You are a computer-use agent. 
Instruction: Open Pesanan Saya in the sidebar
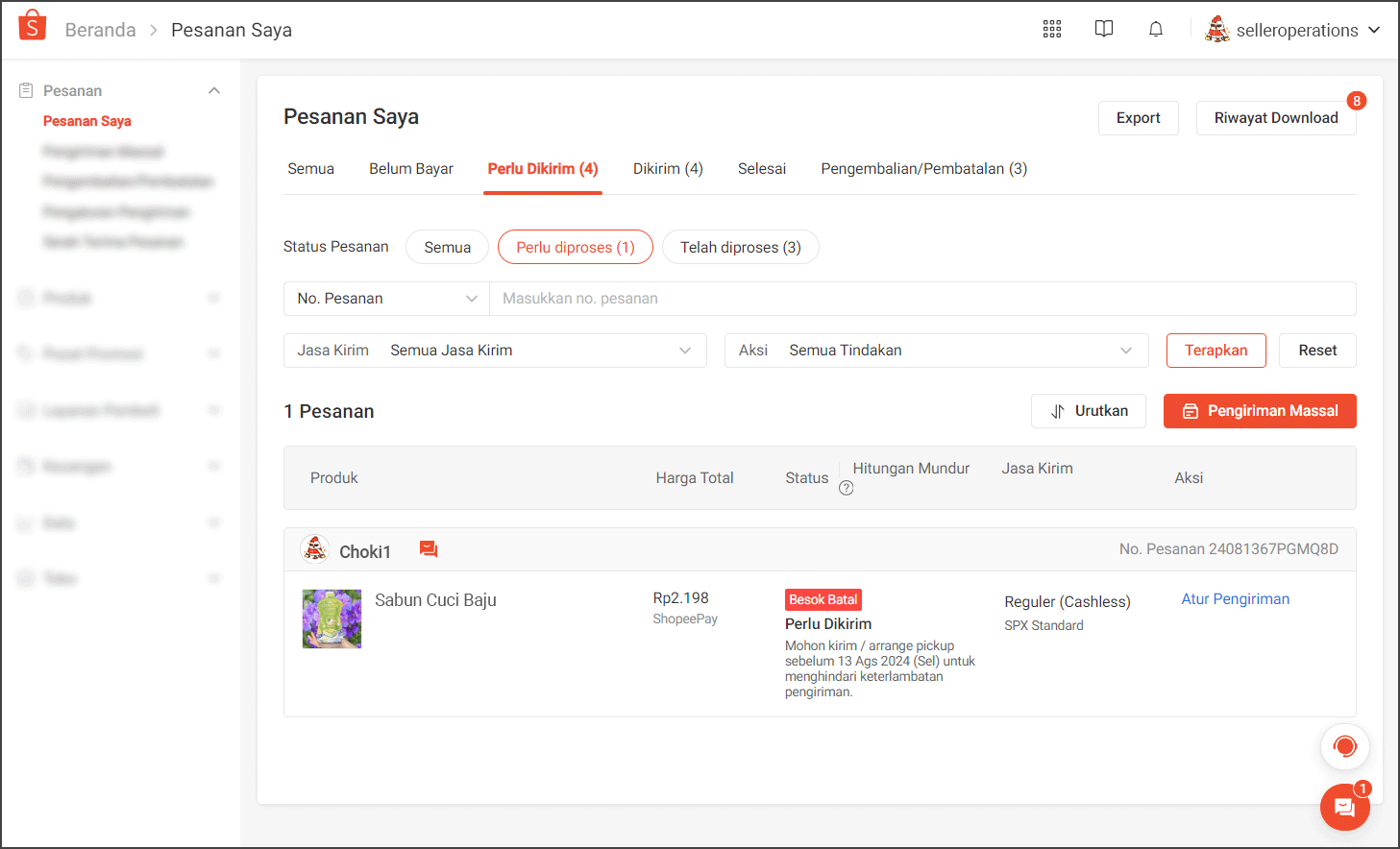click(87, 121)
